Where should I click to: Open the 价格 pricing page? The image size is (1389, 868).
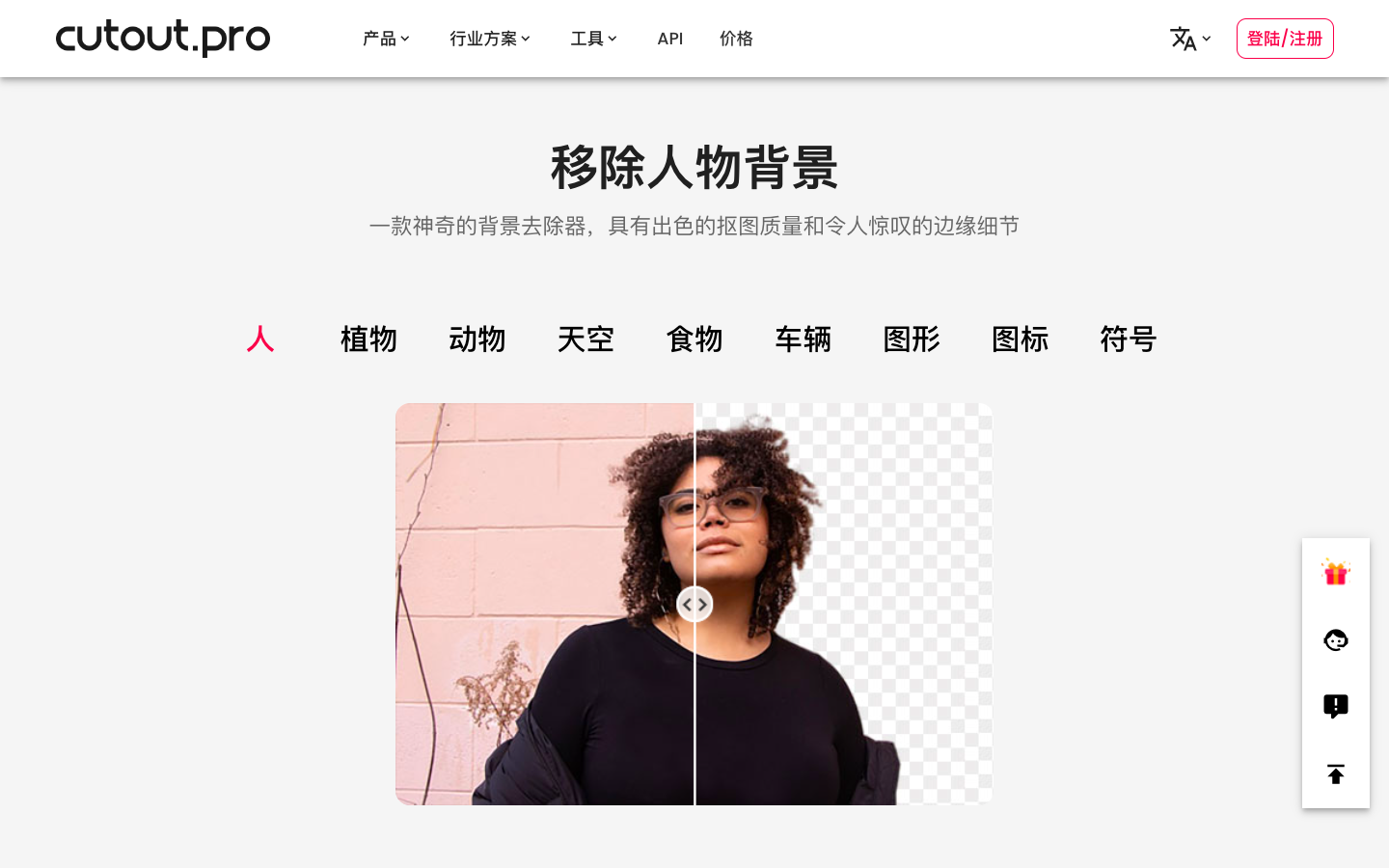point(736,39)
